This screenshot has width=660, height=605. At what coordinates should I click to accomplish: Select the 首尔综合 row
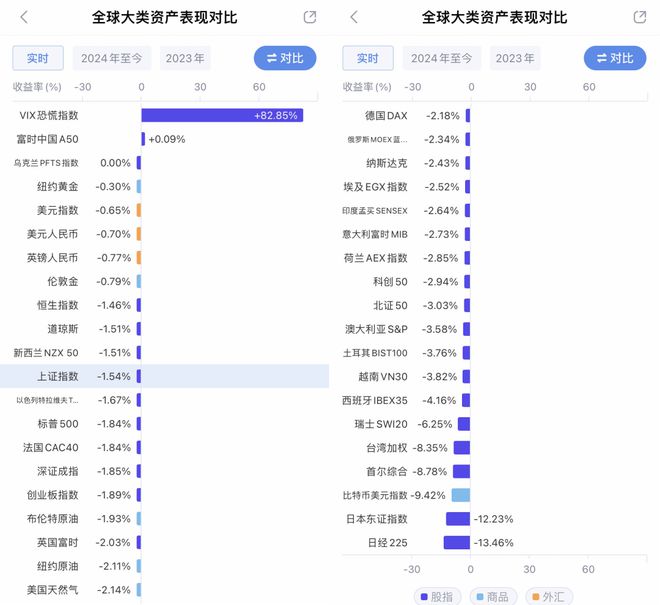pyautogui.click(x=495, y=471)
